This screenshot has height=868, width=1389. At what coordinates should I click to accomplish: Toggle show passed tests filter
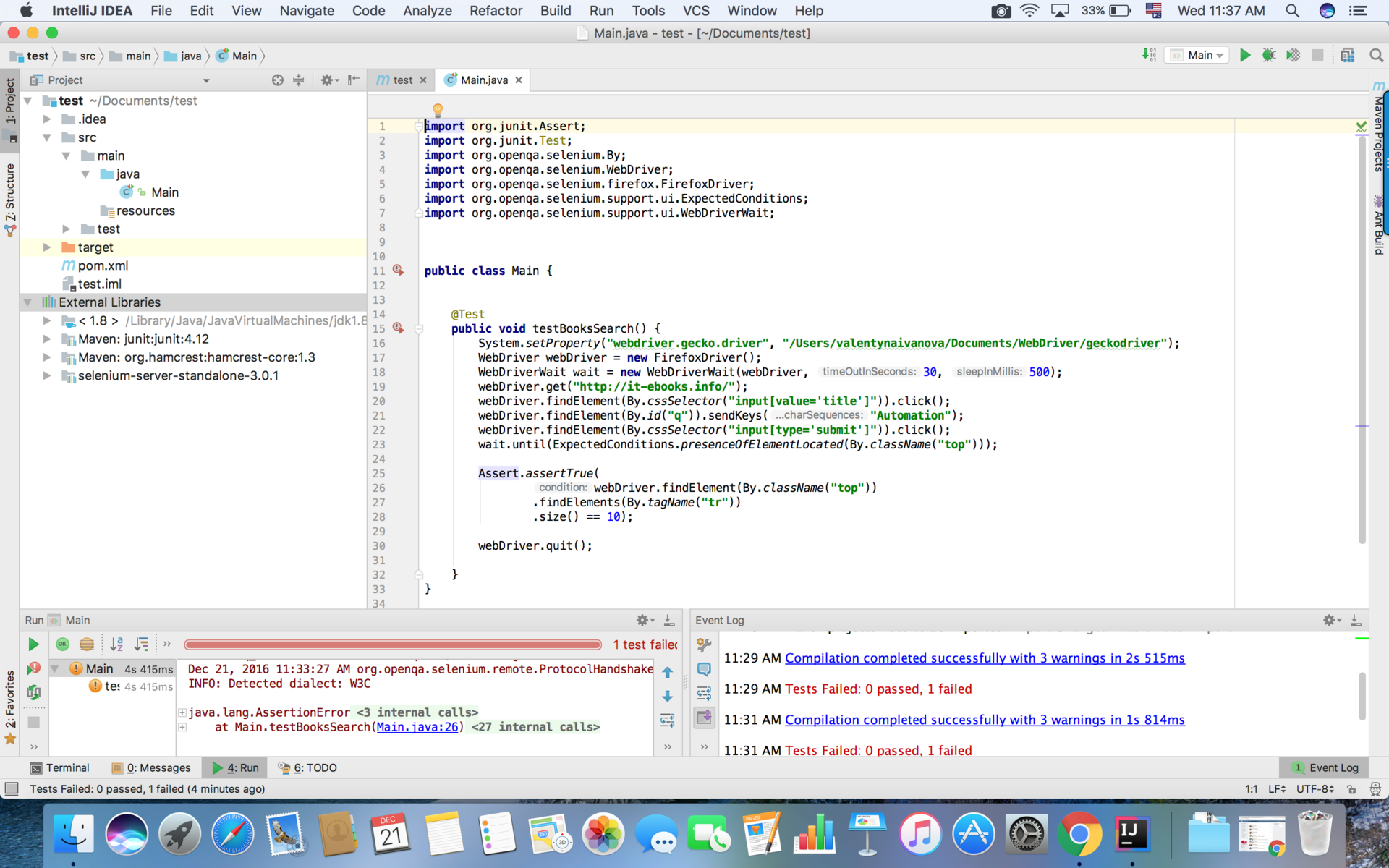click(x=63, y=644)
